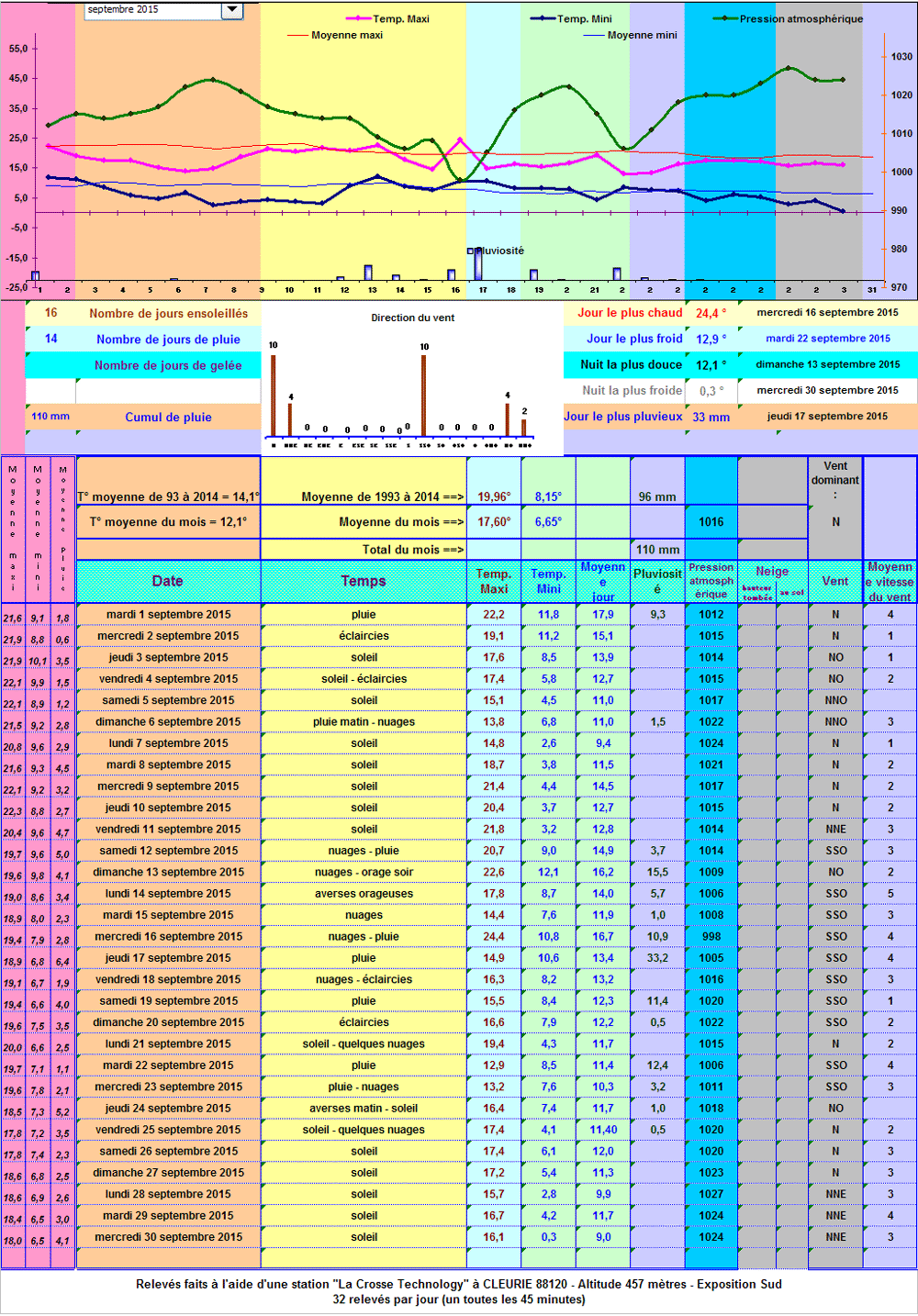The width and height of the screenshot is (918, 1316).
Task: Click the '22,6' maximum temperature cell
Action: pos(494,872)
